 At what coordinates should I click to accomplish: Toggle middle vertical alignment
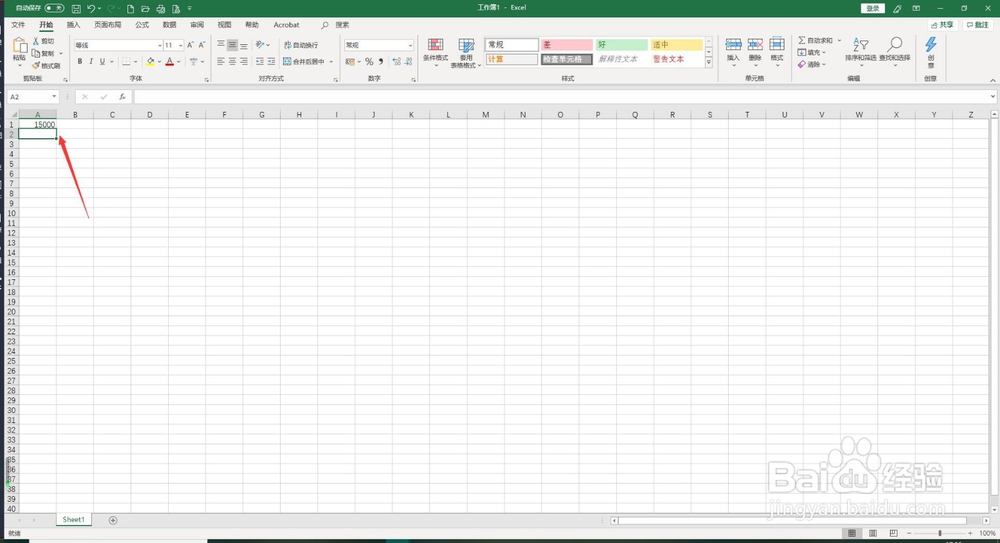232,45
